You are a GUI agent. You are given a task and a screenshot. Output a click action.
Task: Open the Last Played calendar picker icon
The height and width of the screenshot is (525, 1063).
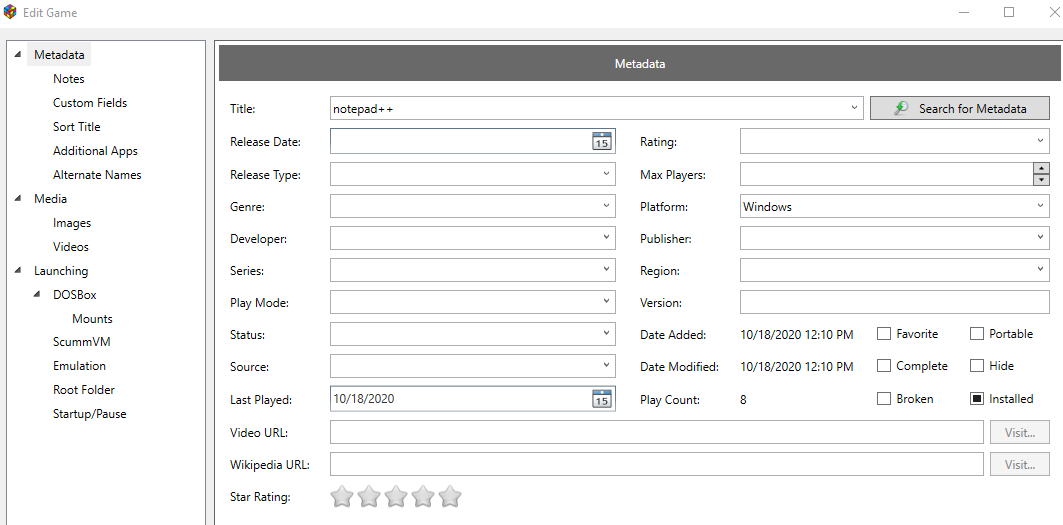601,399
